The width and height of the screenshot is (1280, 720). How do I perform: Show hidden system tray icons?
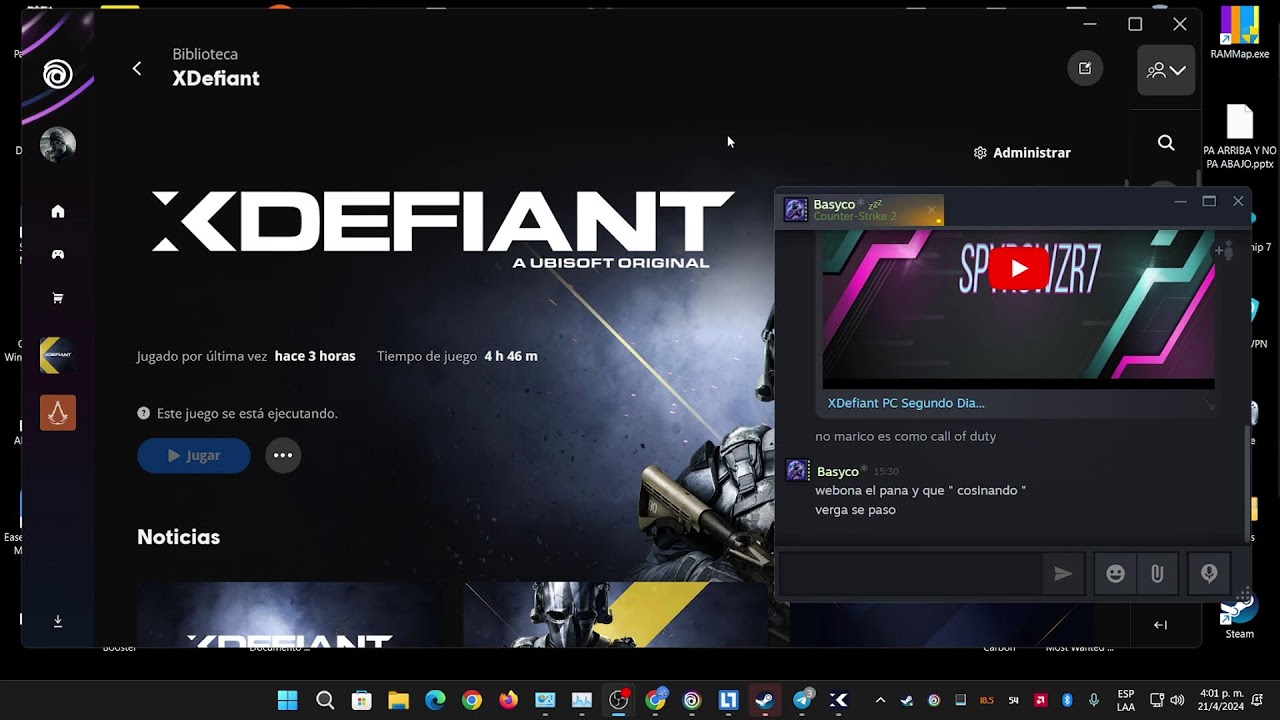880,700
